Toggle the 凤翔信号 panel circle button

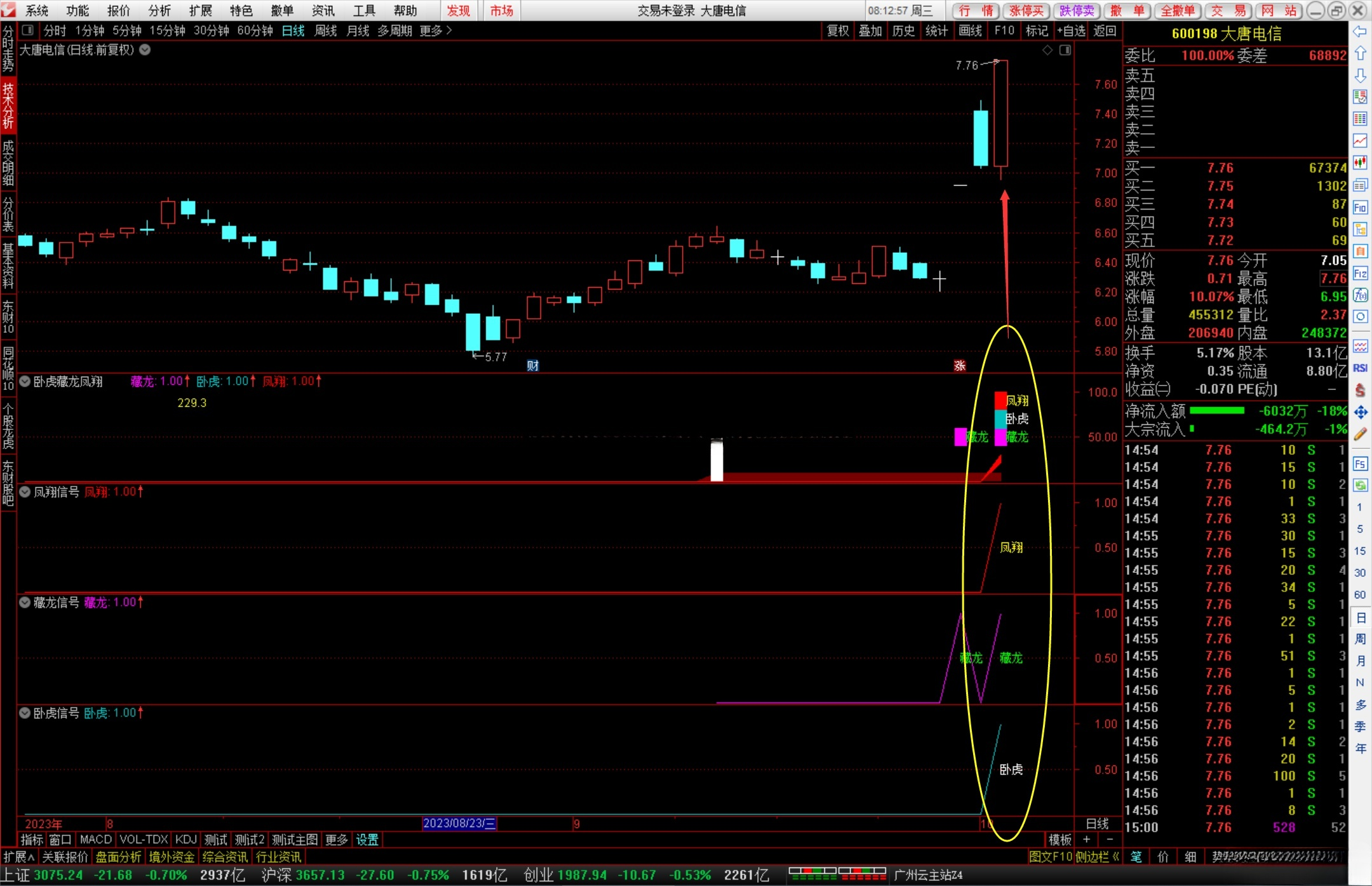click(x=25, y=492)
